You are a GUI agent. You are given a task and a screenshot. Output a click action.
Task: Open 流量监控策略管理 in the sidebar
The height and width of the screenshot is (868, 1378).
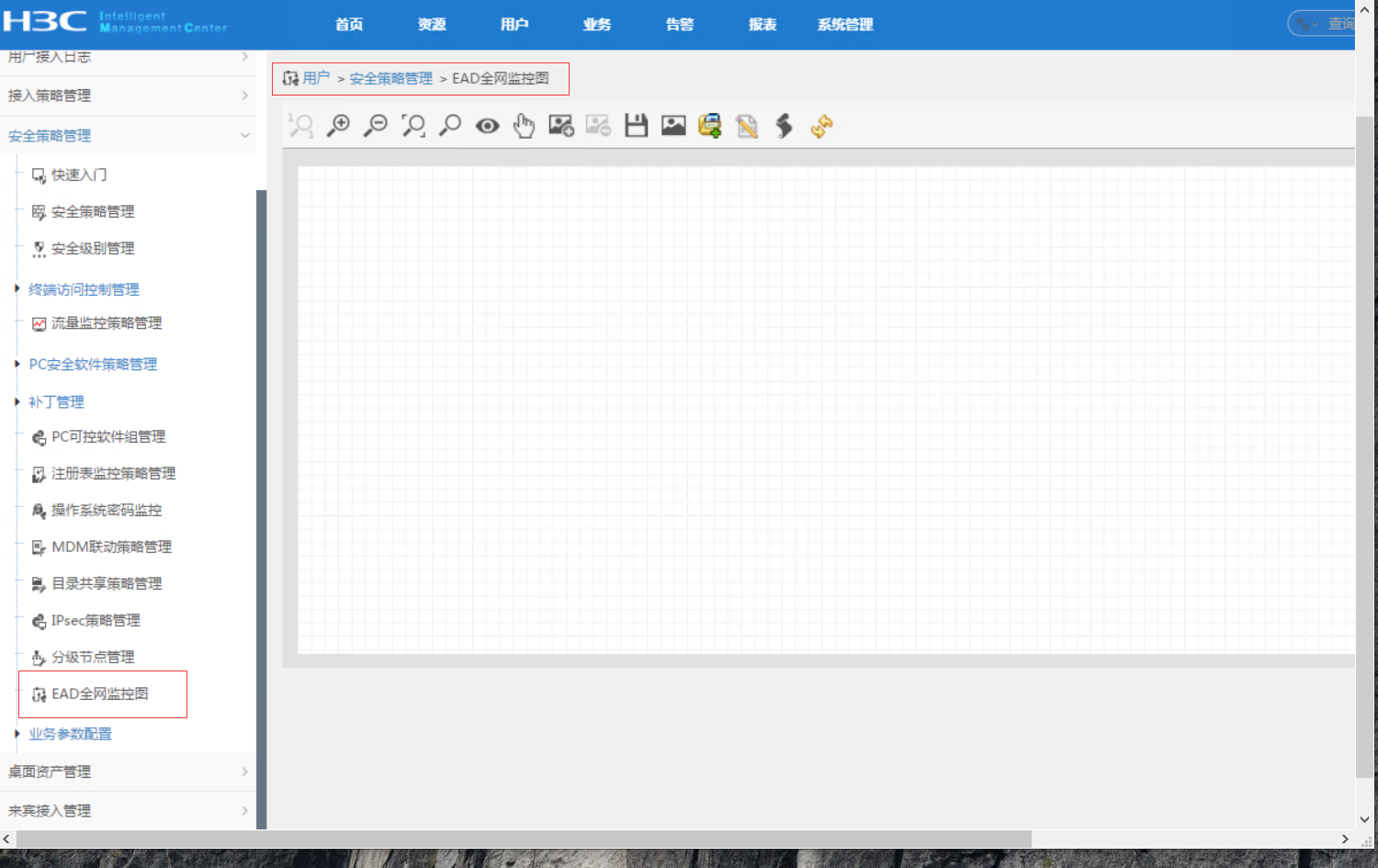click(106, 323)
